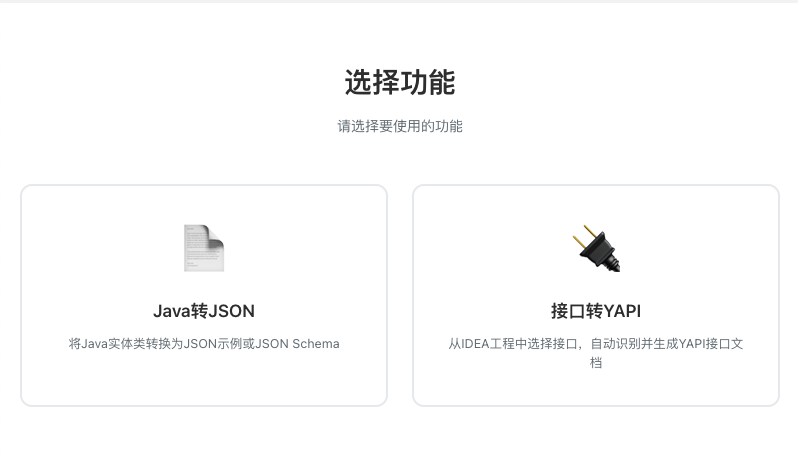
Task: Select the Java转JSON feature card
Action: click(x=204, y=295)
